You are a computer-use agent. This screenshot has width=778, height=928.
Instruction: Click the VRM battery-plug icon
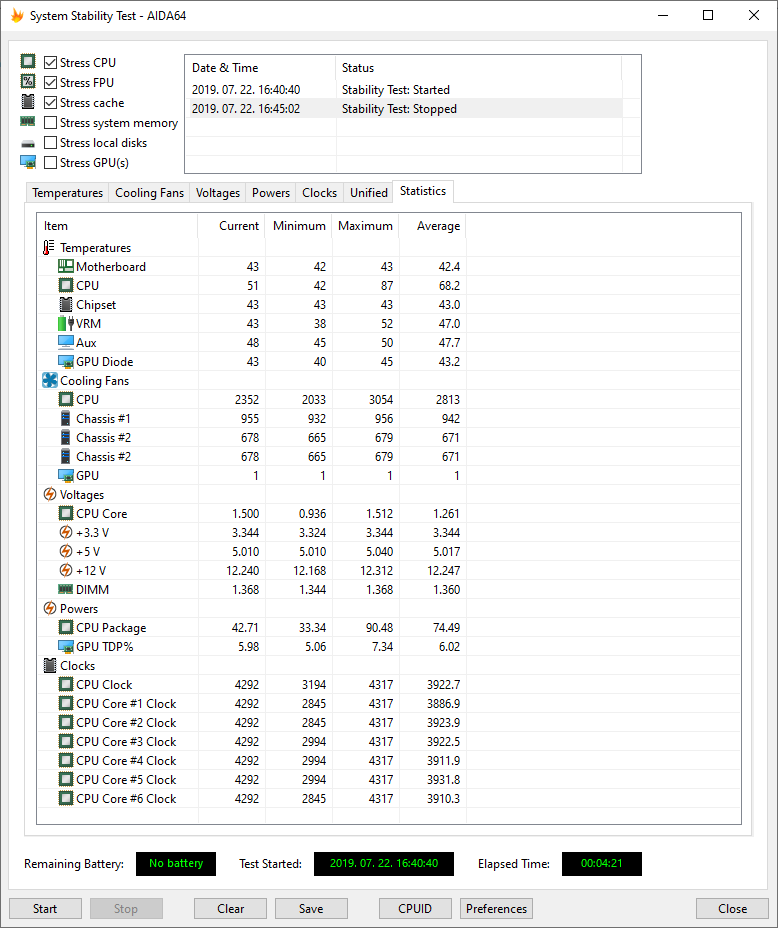click(x=66, y=324)
